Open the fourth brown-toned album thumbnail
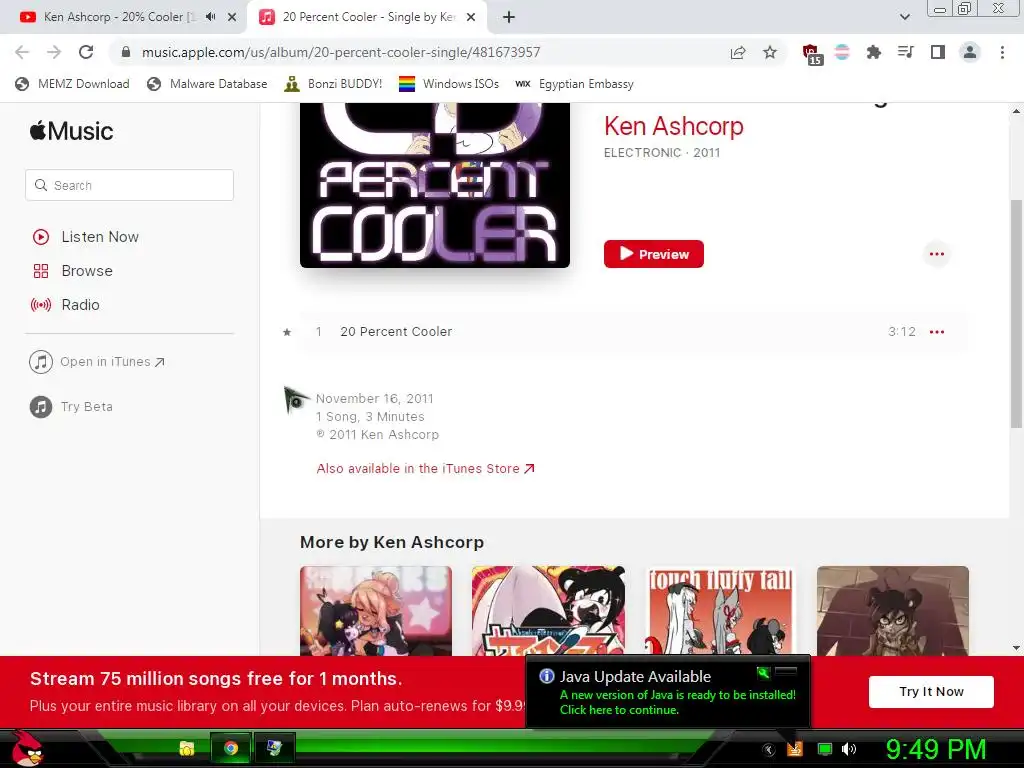The image size is (1024, 768). click(x=893, y=611)
